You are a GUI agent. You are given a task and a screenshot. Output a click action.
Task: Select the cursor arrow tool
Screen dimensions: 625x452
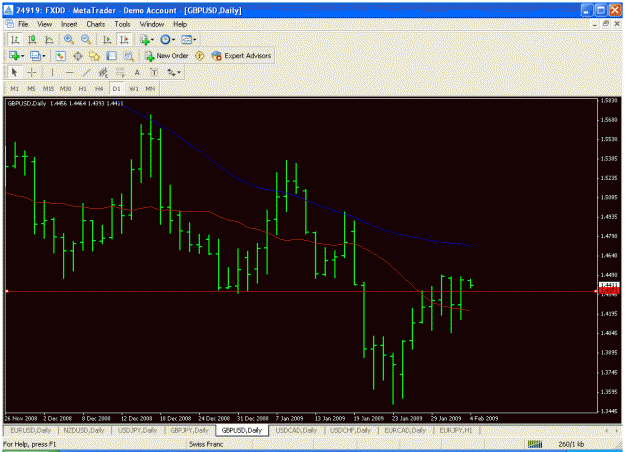pyautogui.click(x=14, y=73)
